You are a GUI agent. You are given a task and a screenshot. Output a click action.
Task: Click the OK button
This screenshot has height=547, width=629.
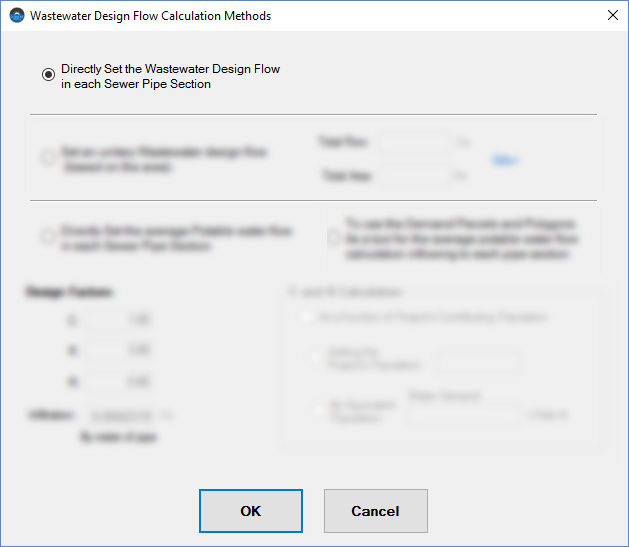(250, 511)
